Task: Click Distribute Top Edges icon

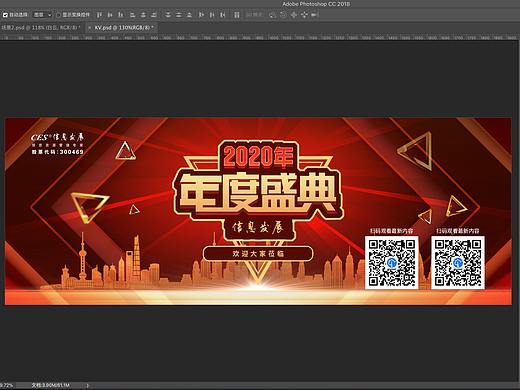Action: coord(168,15)
